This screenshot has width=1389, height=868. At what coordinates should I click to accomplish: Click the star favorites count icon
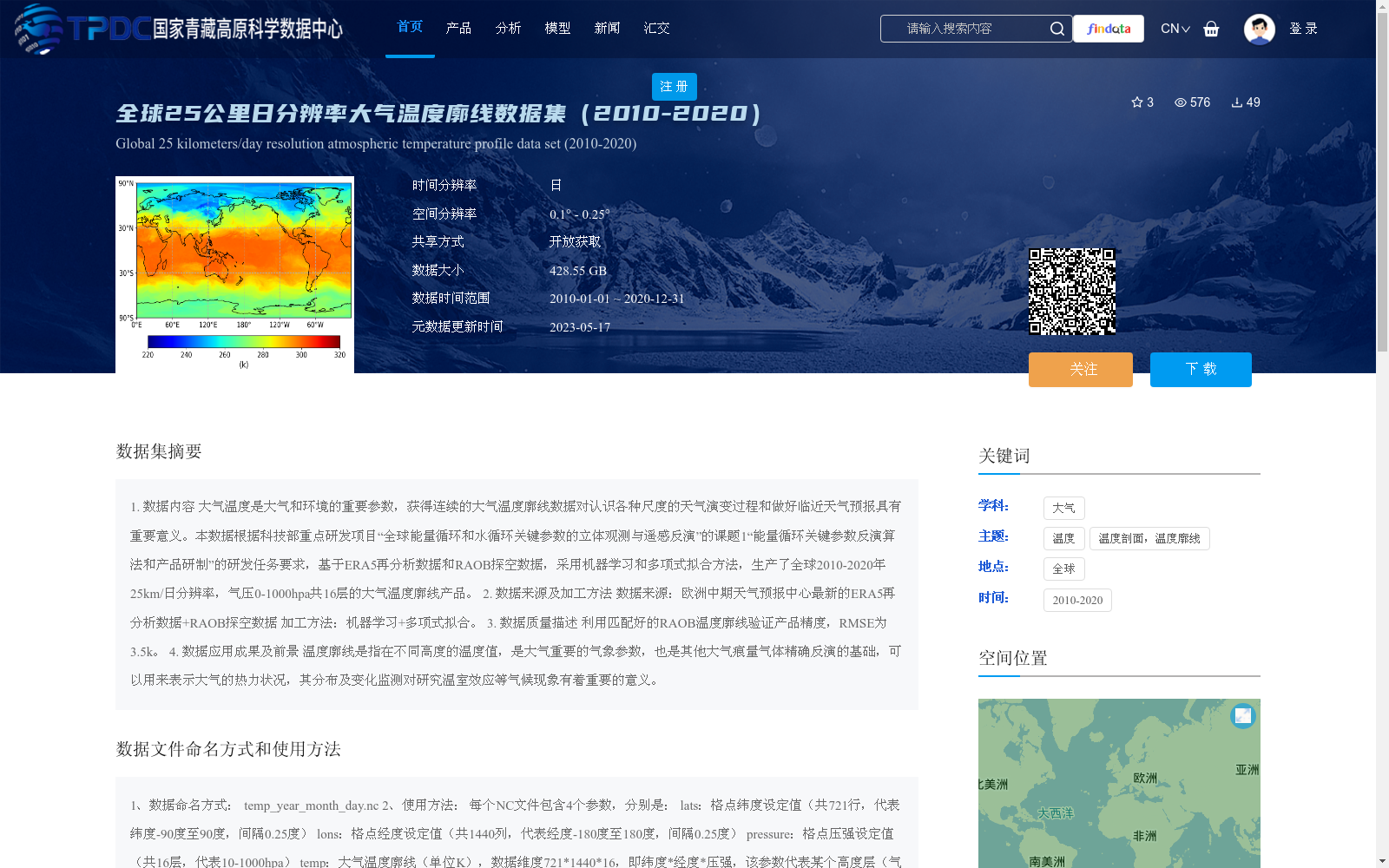(x=1137, y=102)
